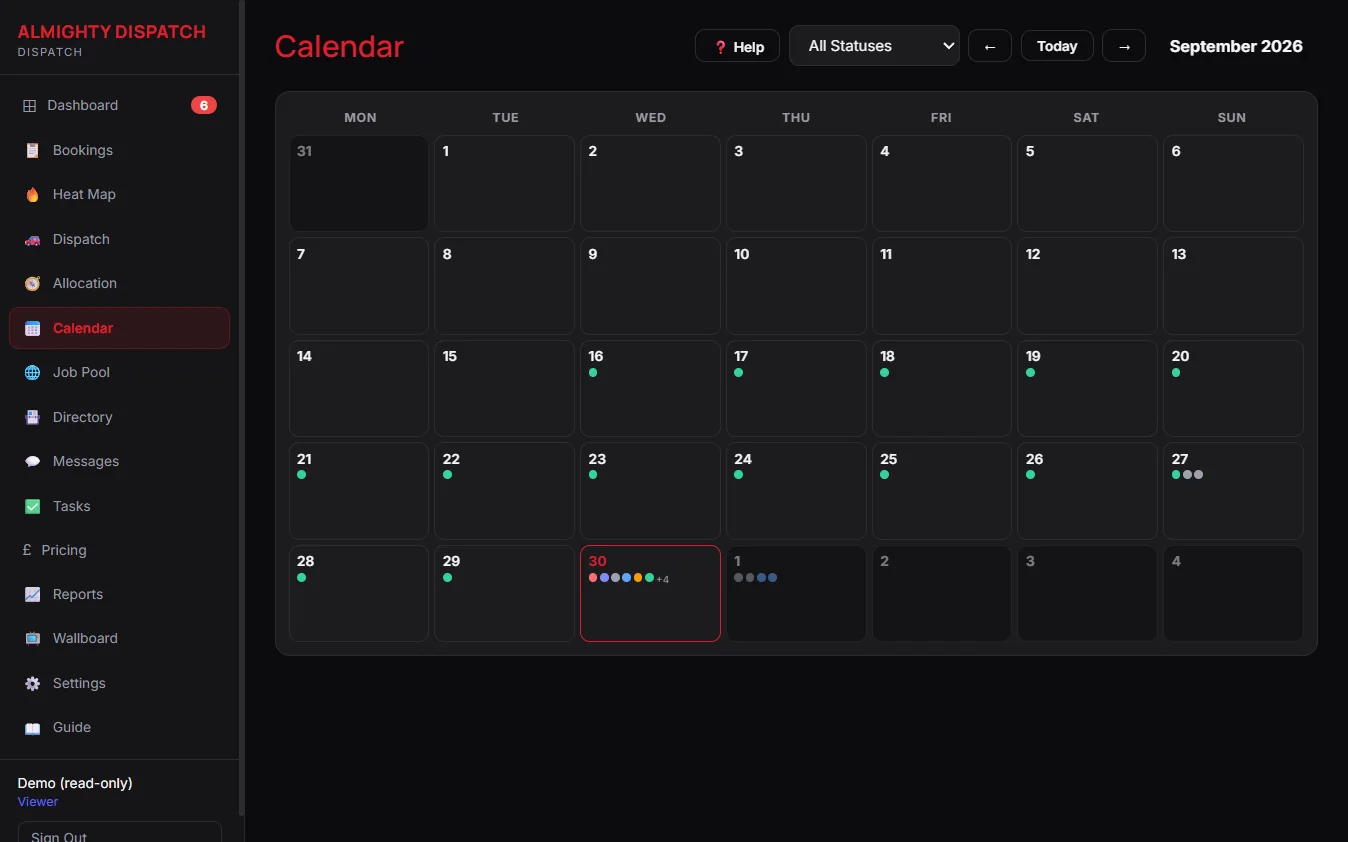This screenshot has height=842, width=1348.
Task: Click the Demo (read-only) user label
Action: (75, 783)
